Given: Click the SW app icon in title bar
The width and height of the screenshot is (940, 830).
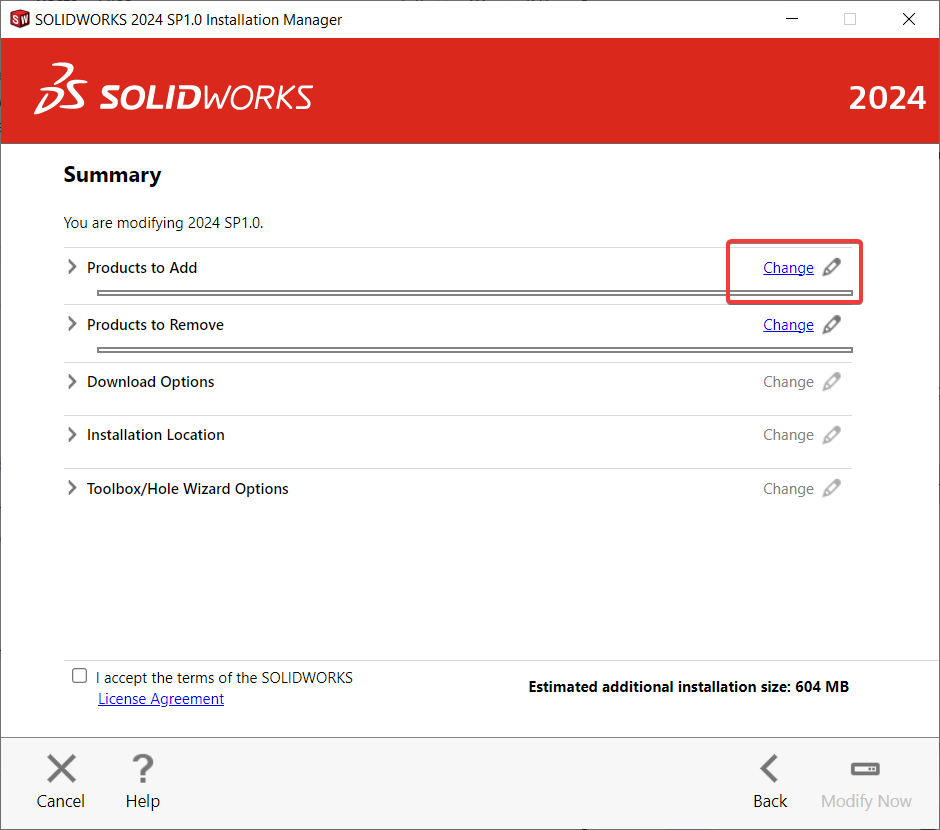Looking at the screenshot, I should (20, 19).
